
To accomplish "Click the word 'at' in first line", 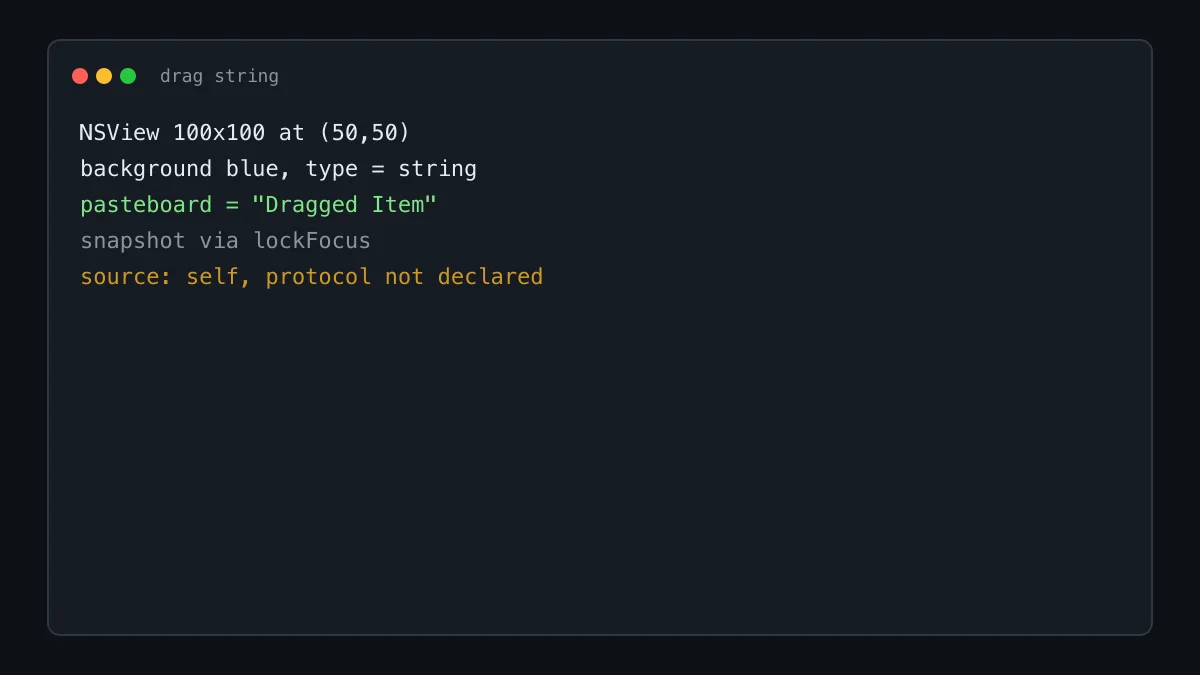I will (x=292, y=132).
